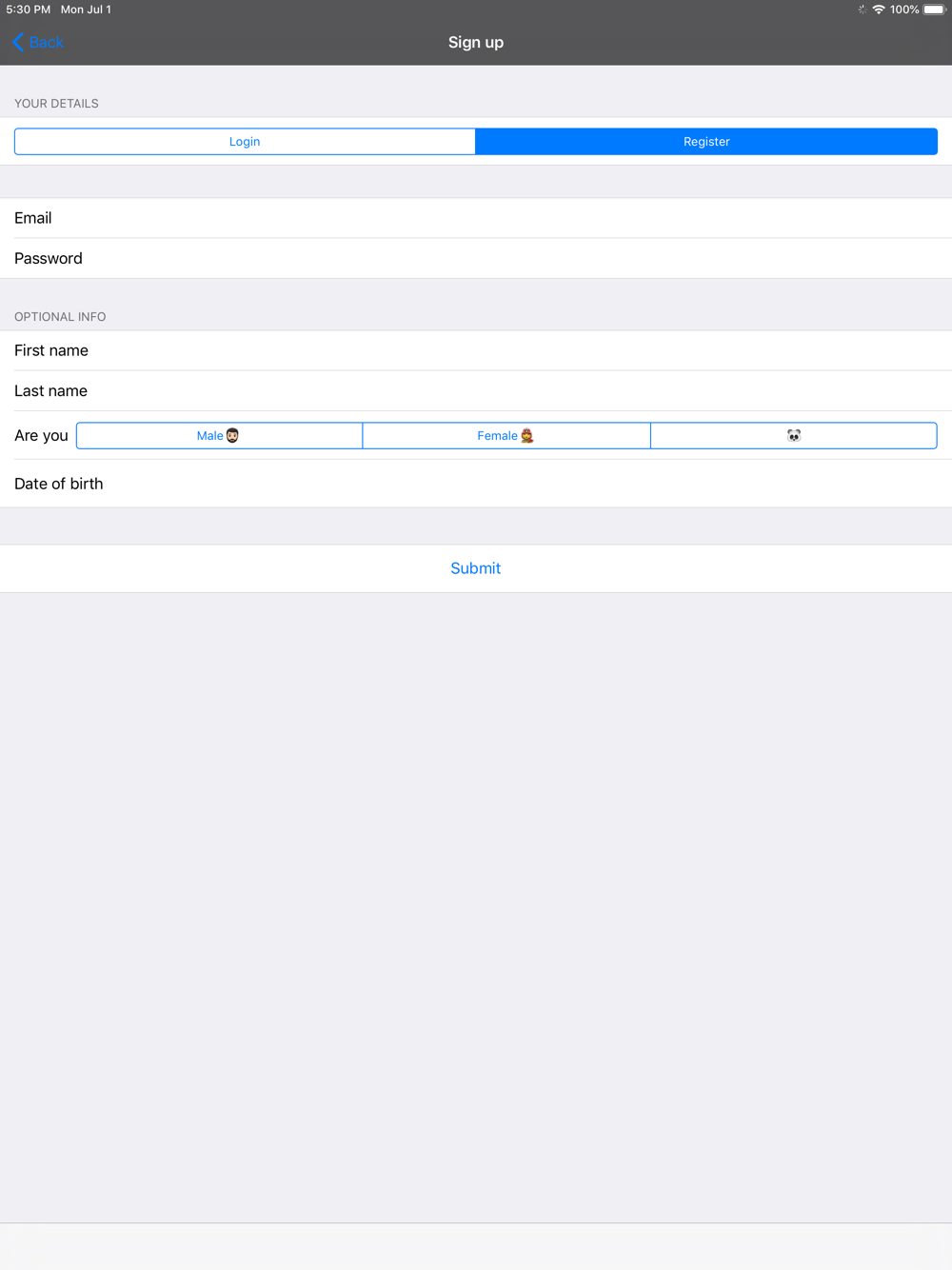Switch to the Login tab
Viewport: 952px width, 1270px height.
tap(245, 141)
